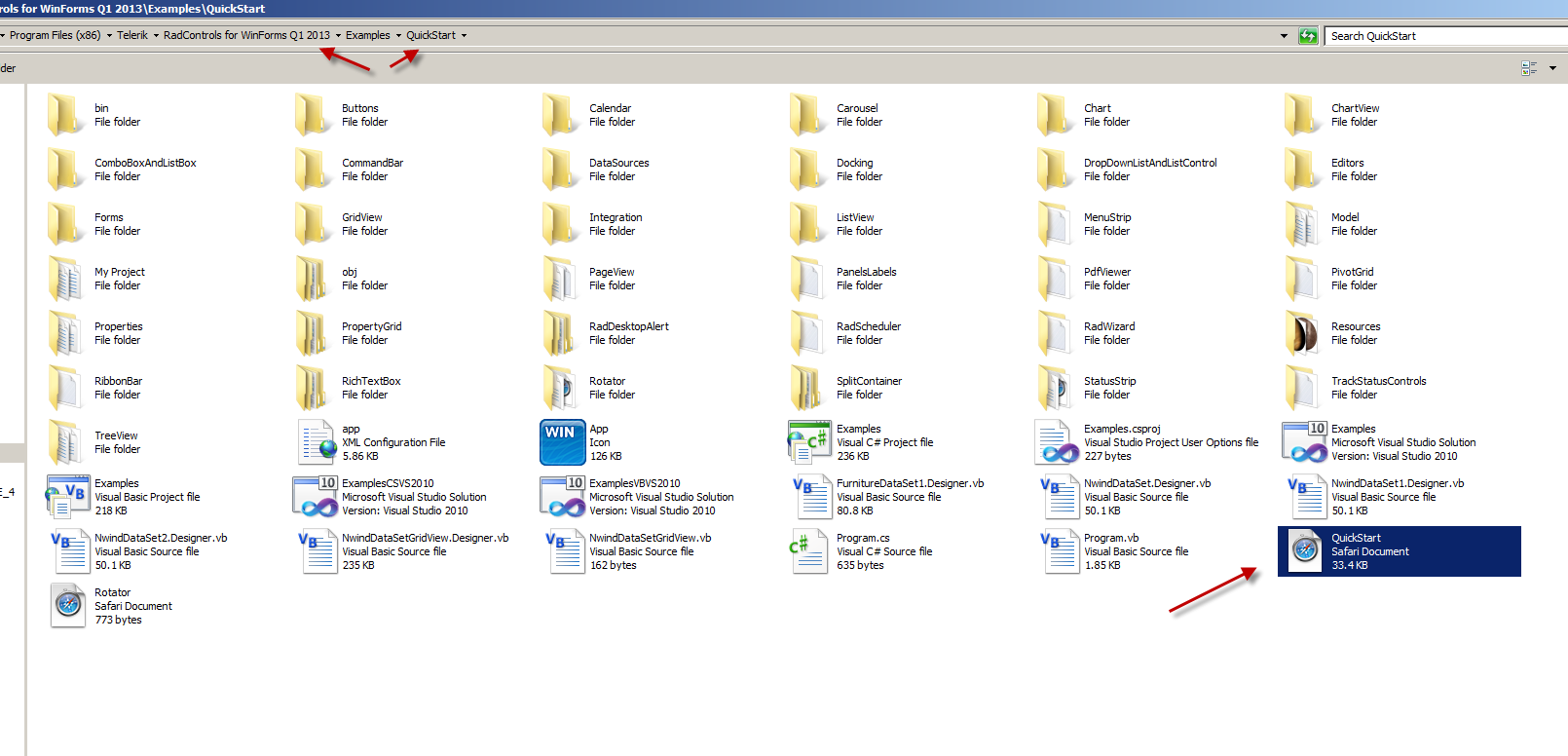The image size is (1568, 756).
Task: Select the QuickStart Safari Document icon
Action: tap(1305, 551)
